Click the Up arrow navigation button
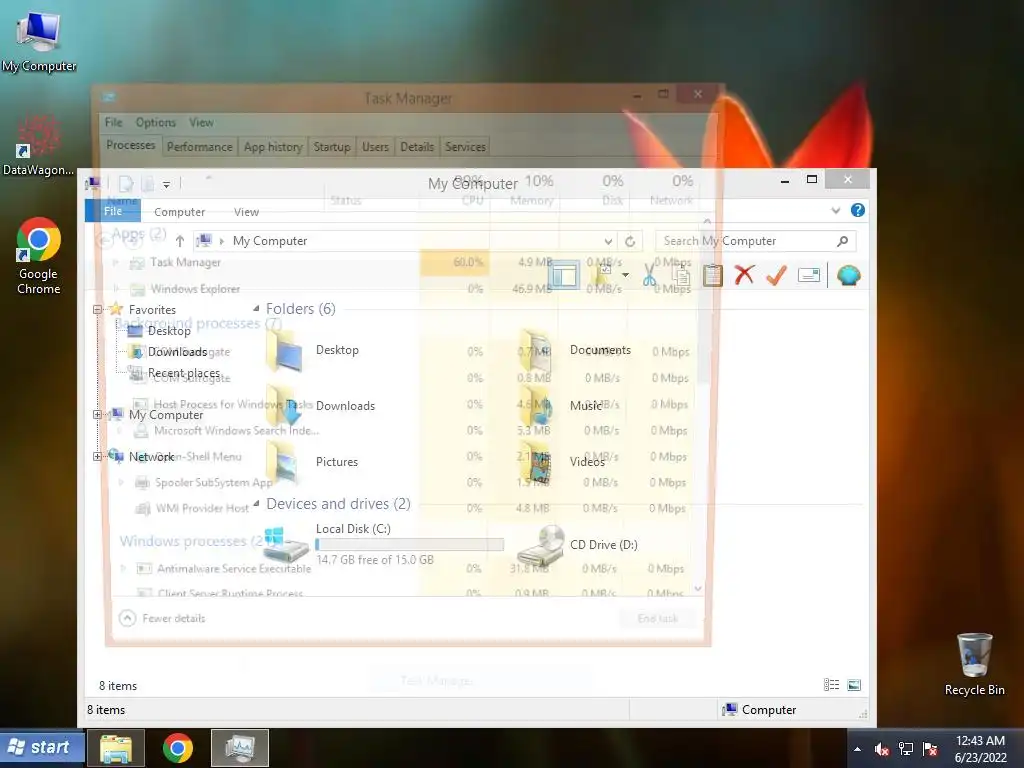 tap(180, 241)
